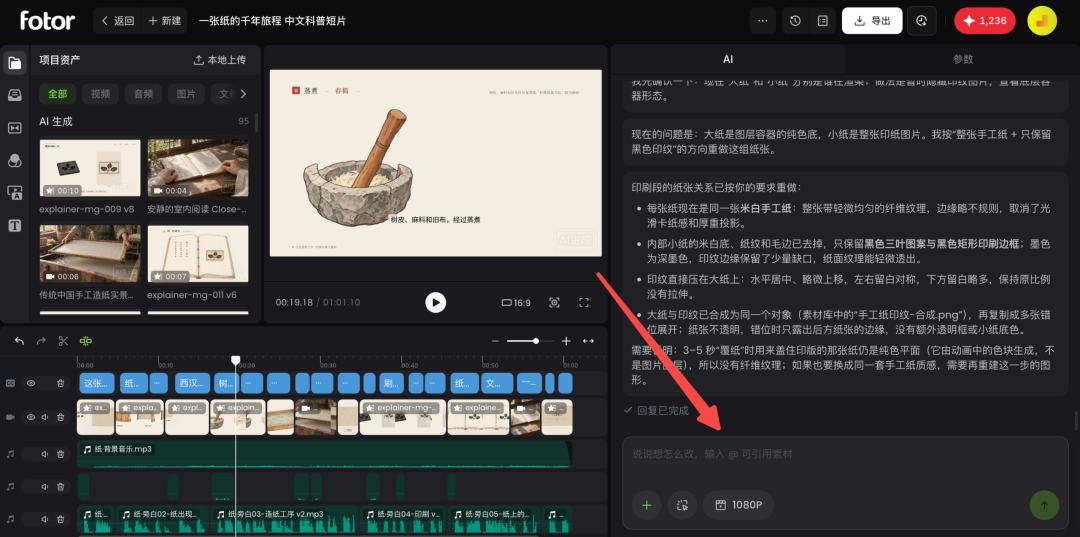
Task: Hide the video track with its eye icon
Action: click(31, 417)
